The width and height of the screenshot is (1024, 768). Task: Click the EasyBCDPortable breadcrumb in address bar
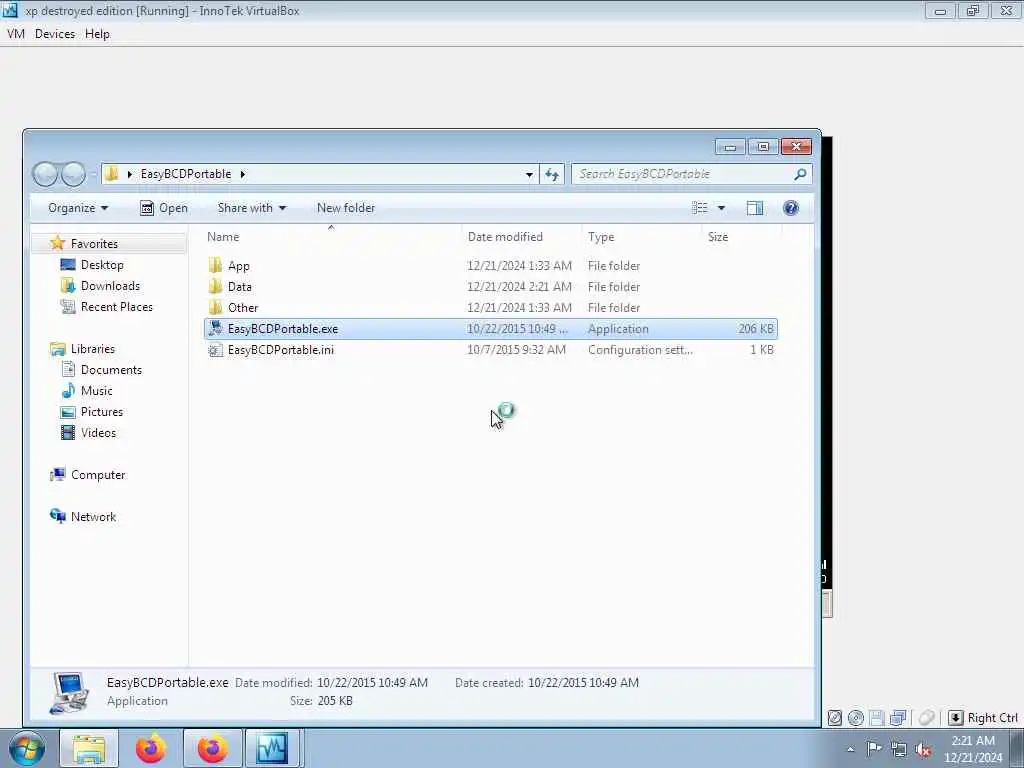pyautogui.click(x=185, y=174)
